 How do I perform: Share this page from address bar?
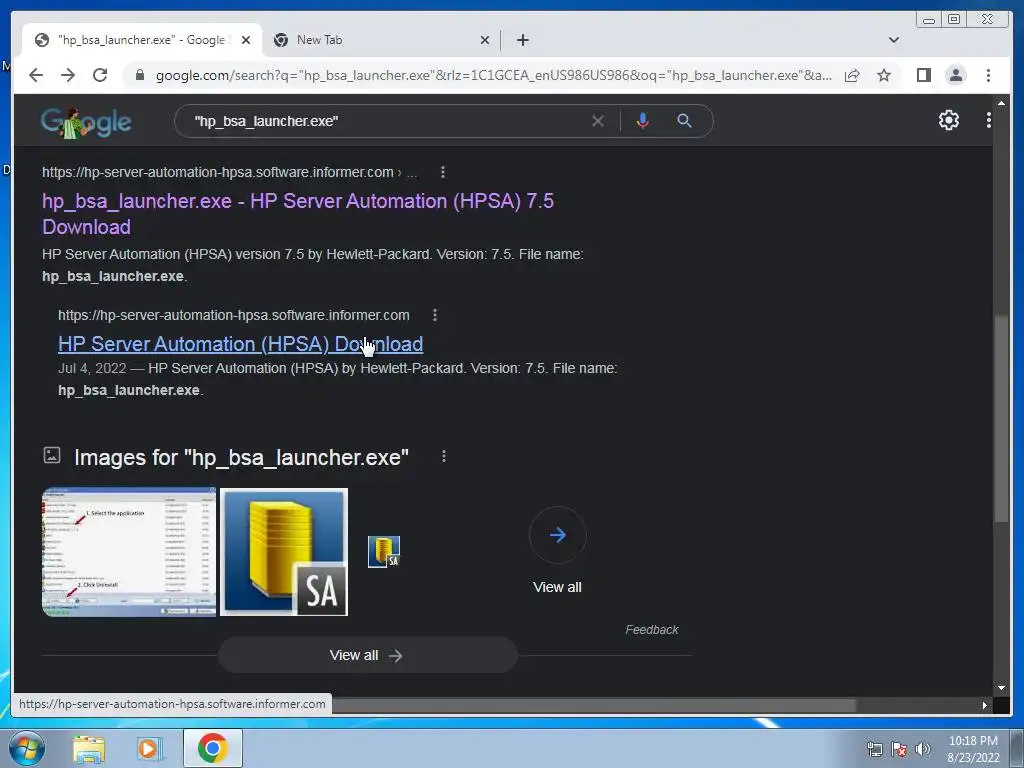(x=852, y=75)
